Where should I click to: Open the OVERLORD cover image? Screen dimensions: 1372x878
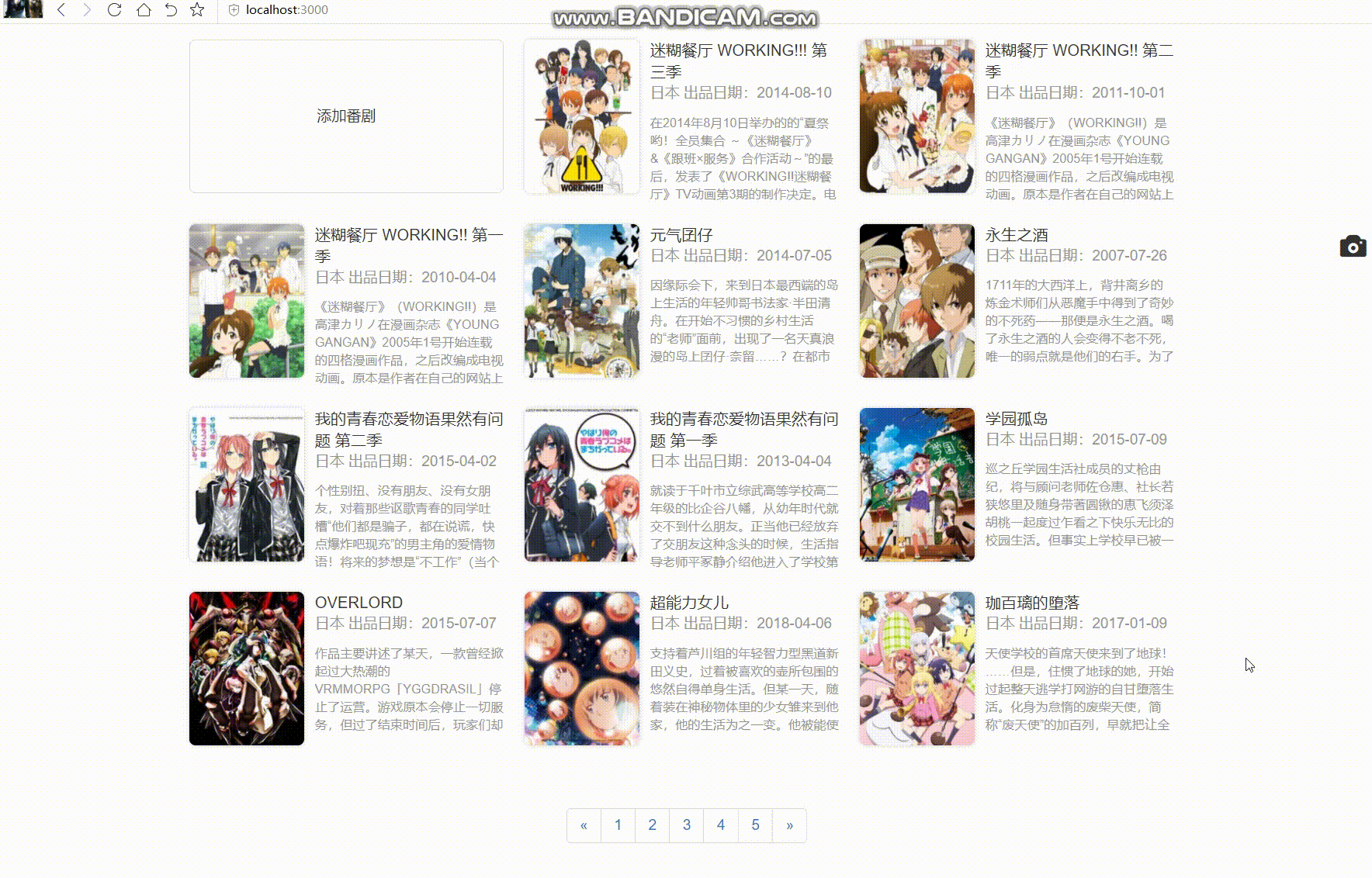pyautogui.click(x=247, y=669)
